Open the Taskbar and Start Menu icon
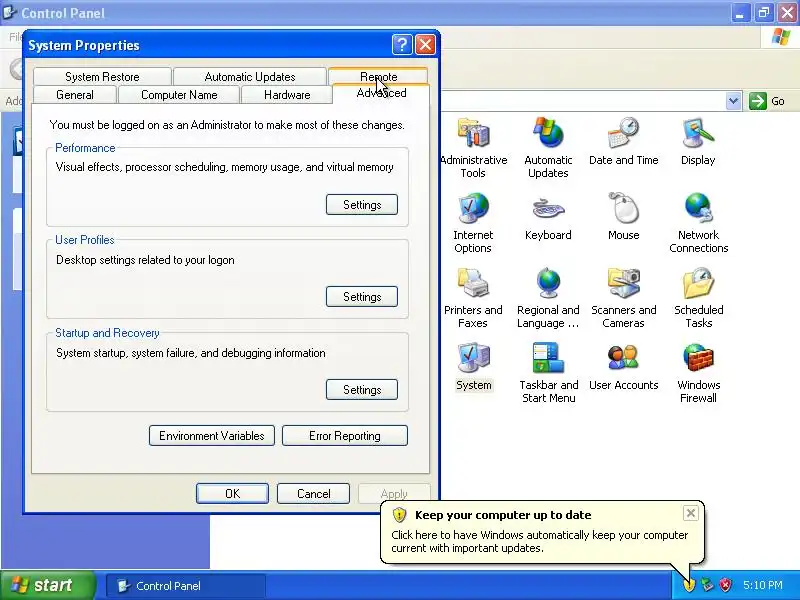This screenshot has height=600, width=800. 548,373
